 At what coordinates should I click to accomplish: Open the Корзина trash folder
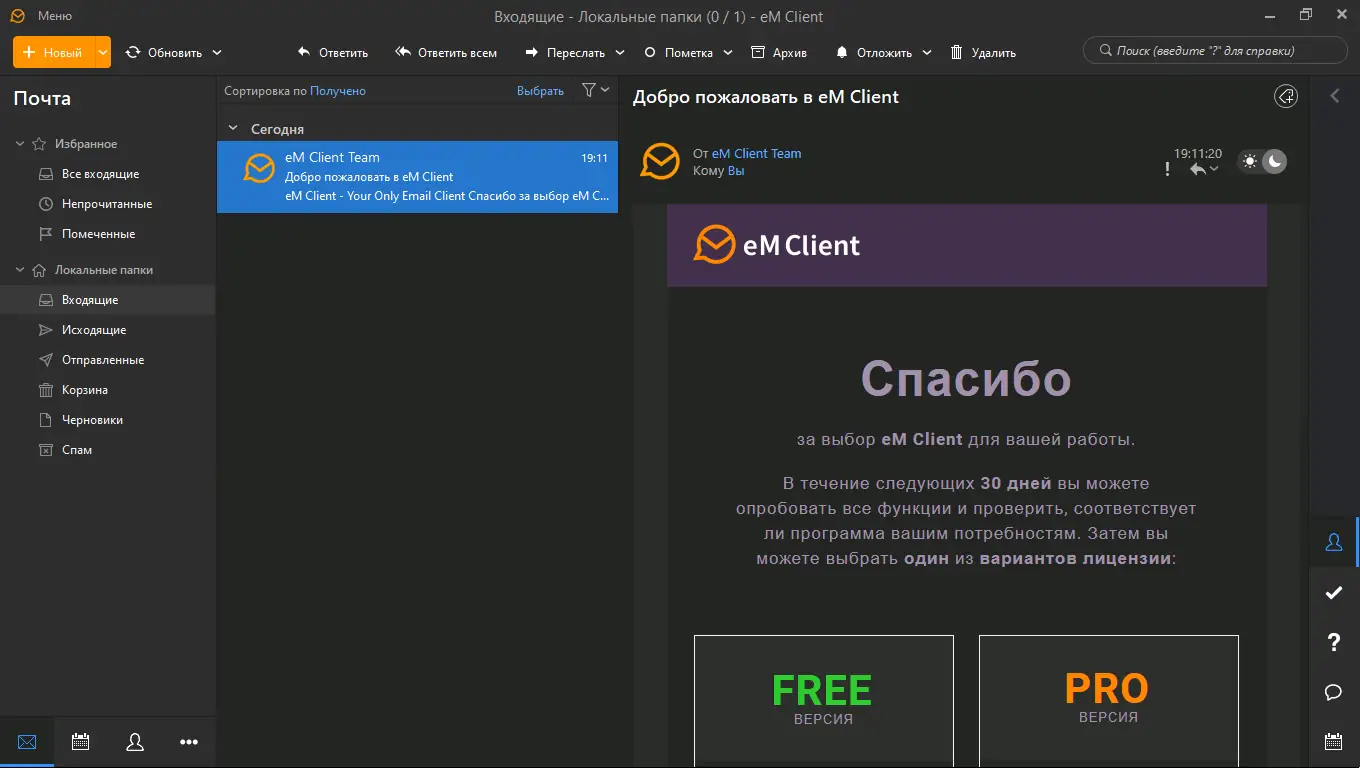[x=108, y=390]
